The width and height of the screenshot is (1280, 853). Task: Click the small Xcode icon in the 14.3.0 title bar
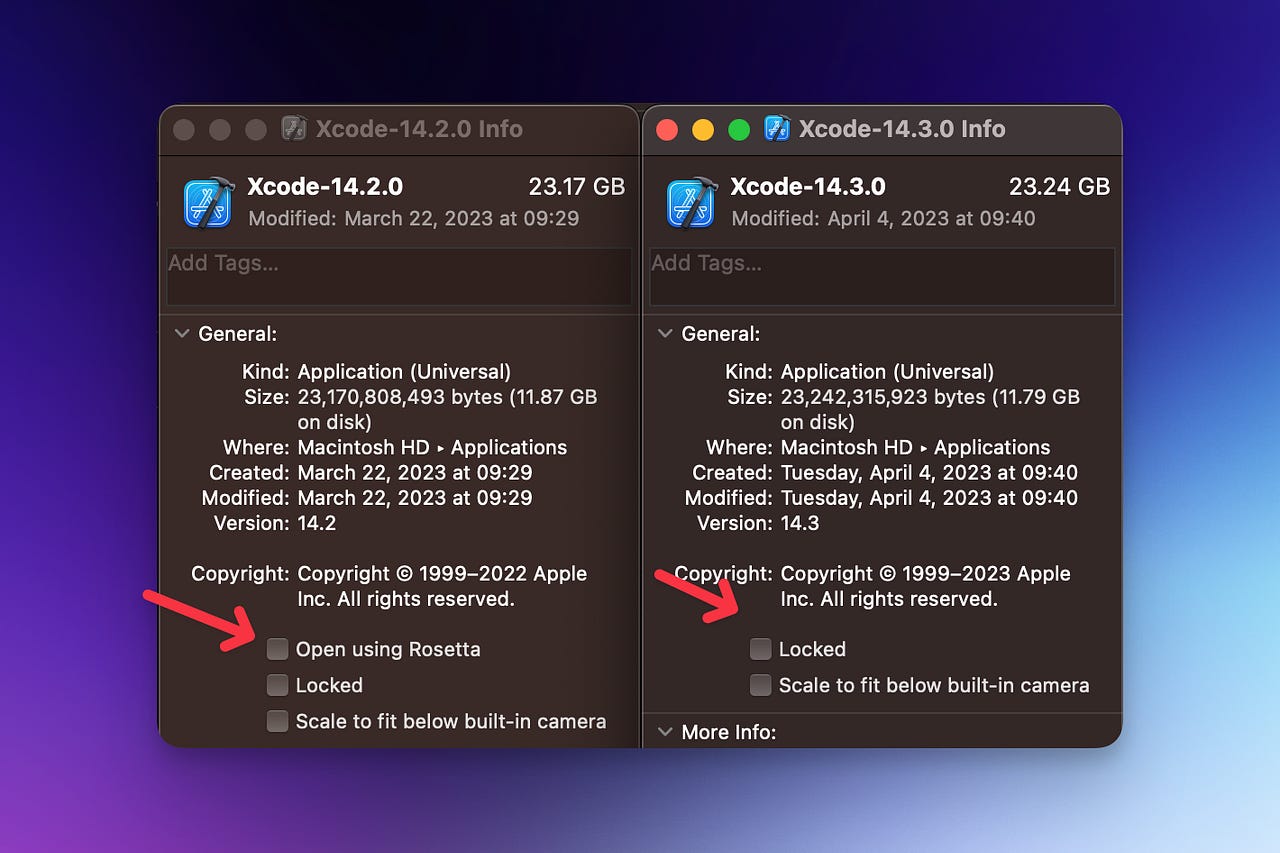tap(777, 128)
